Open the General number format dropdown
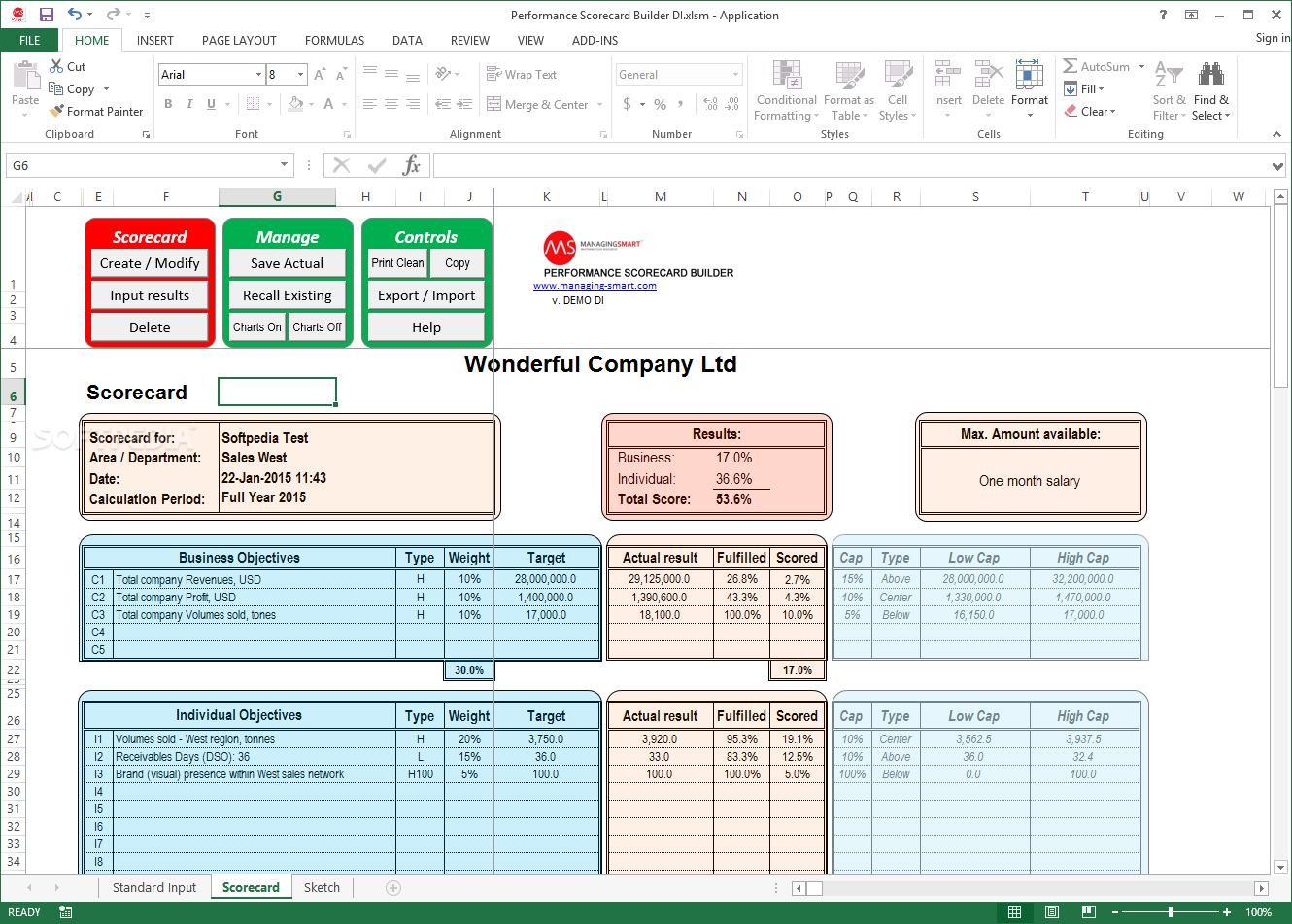 point(735,75)
